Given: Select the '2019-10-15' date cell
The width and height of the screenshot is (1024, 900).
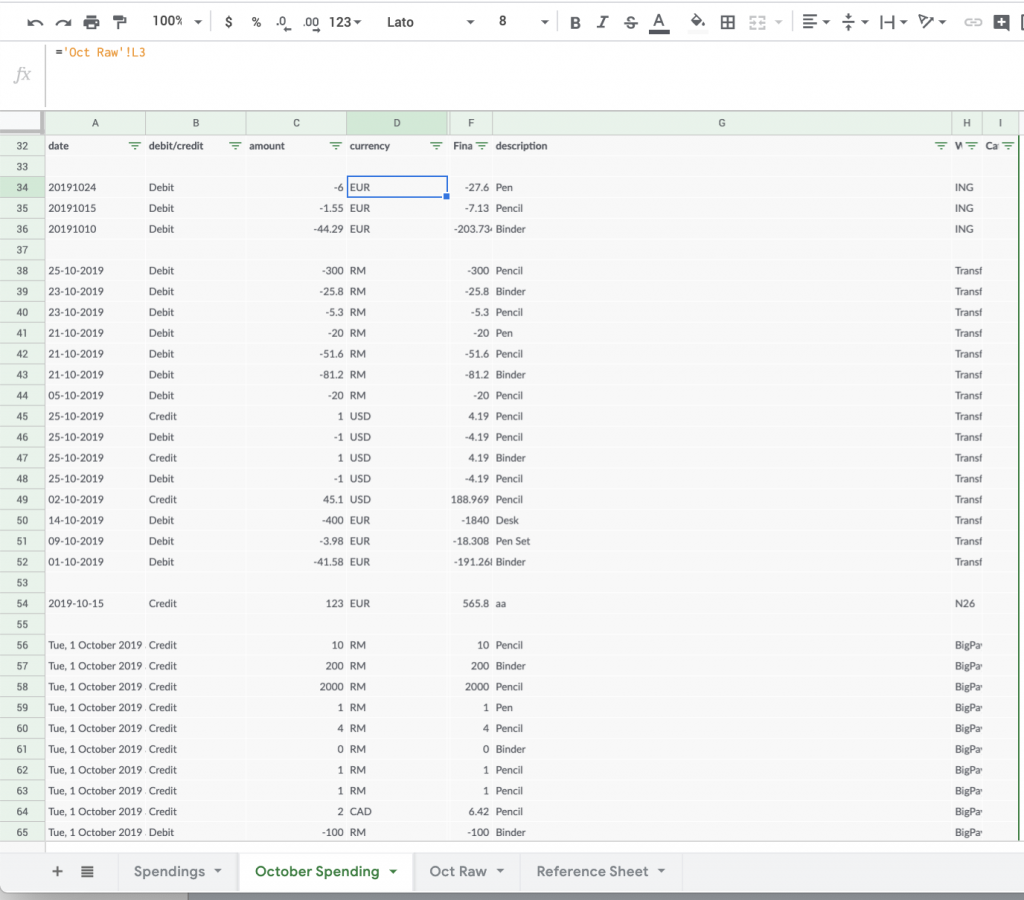Looking at the screenshot, I should [x=95, y=603].
